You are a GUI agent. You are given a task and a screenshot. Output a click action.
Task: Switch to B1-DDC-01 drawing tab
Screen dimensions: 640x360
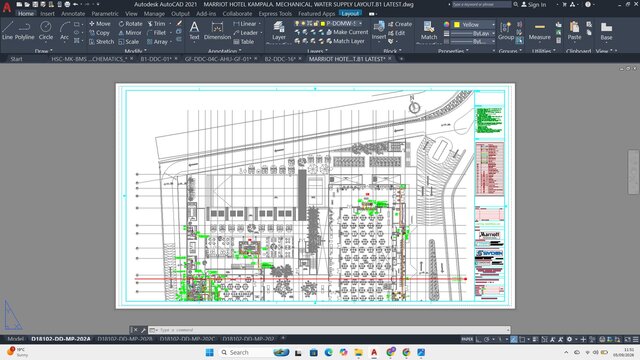[x=156, y=59]
